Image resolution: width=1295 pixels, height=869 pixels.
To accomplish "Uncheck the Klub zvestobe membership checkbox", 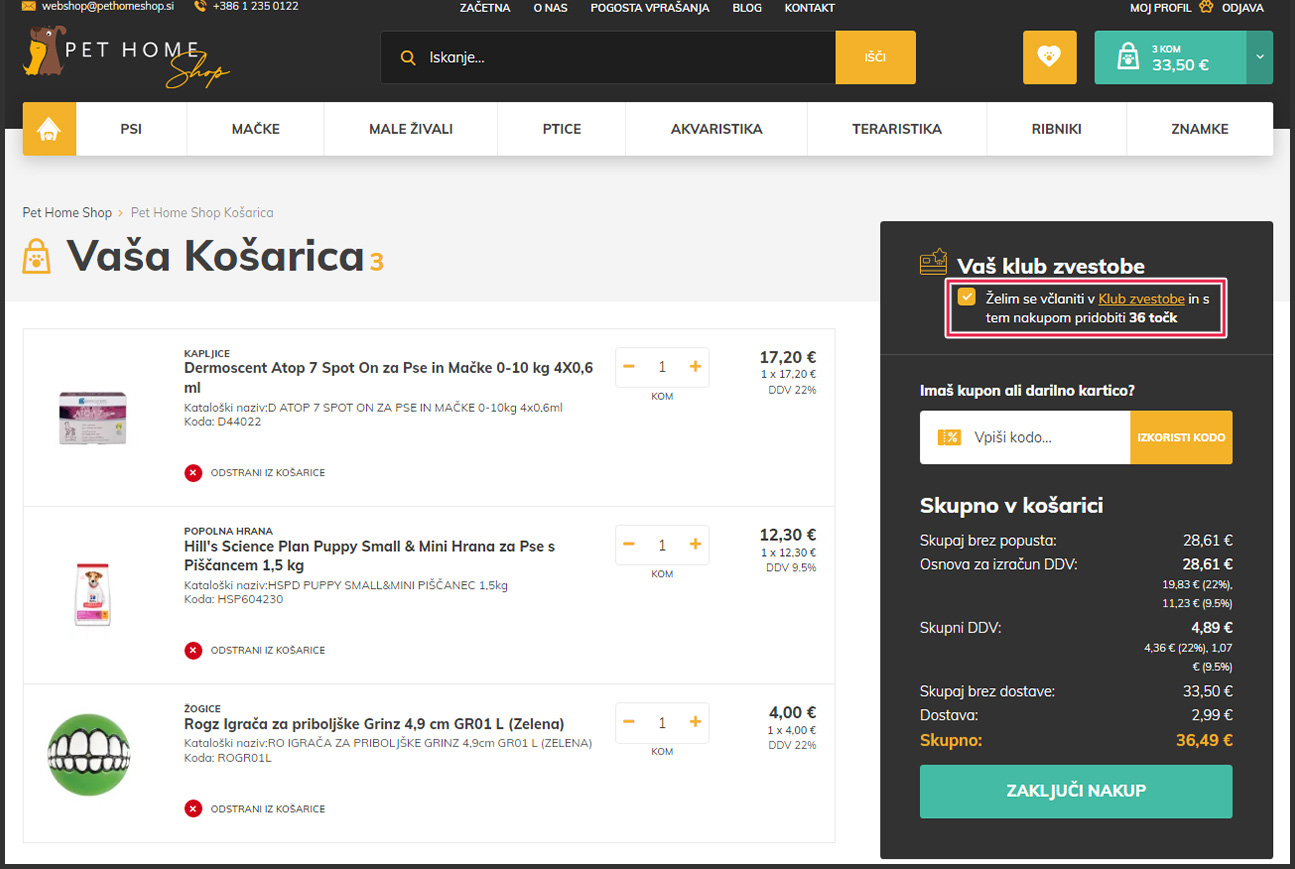I will click(966, 297).
